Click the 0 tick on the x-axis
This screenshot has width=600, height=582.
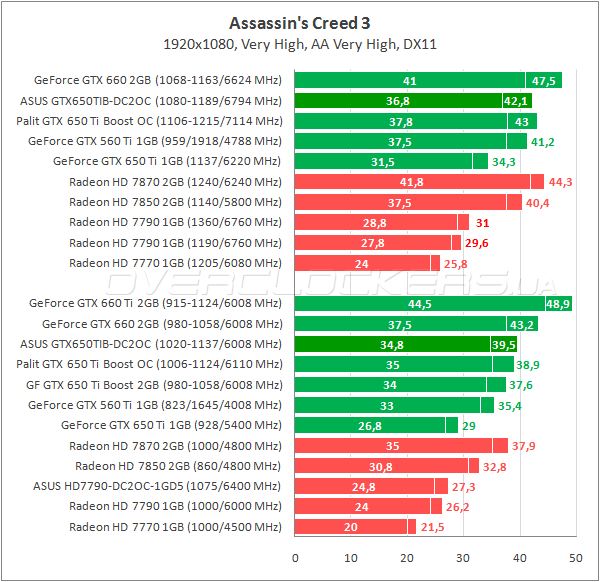pyautogui.click(x=295, y=558)
